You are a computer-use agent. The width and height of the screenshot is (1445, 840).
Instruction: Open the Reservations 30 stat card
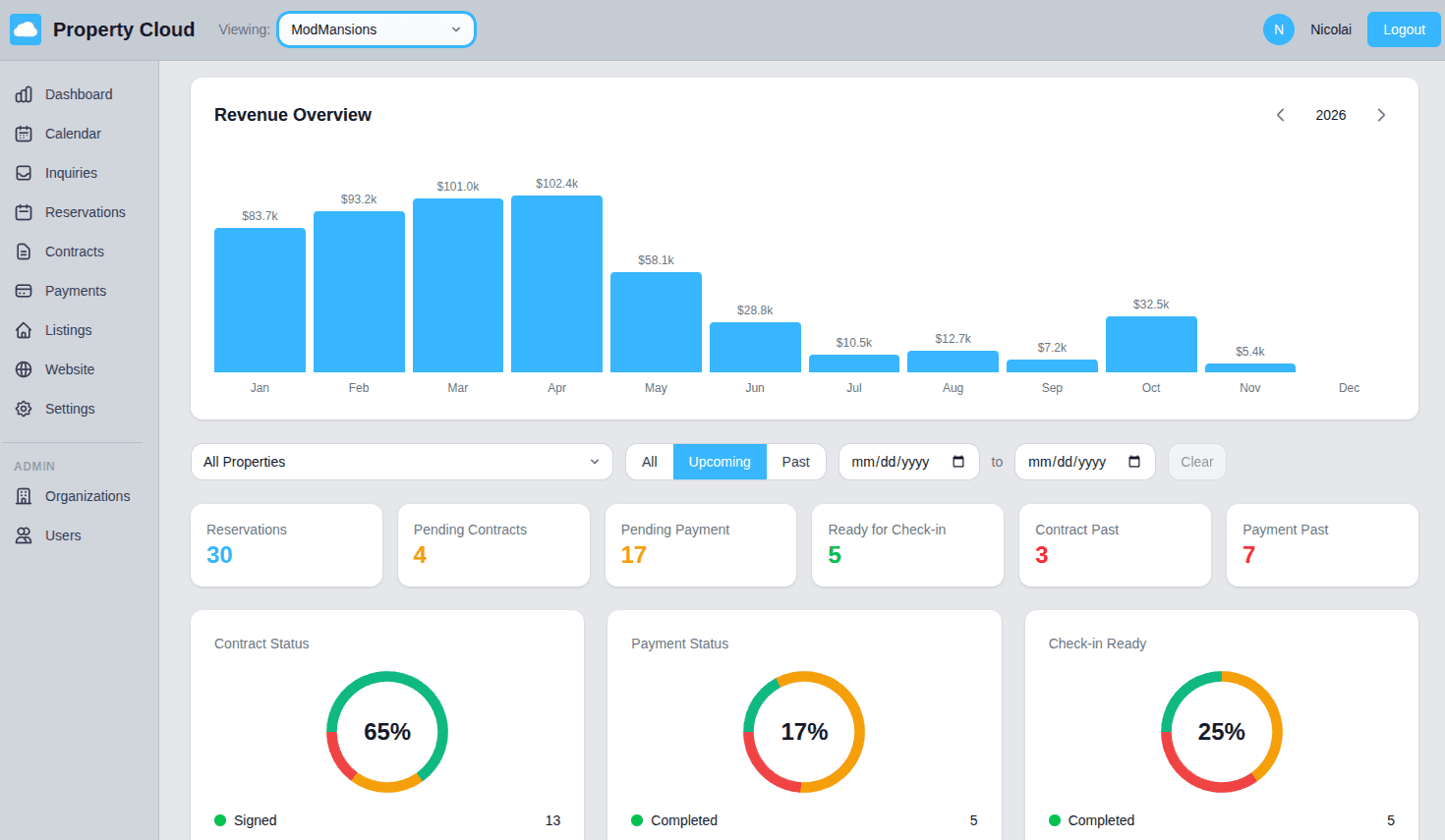286,545
